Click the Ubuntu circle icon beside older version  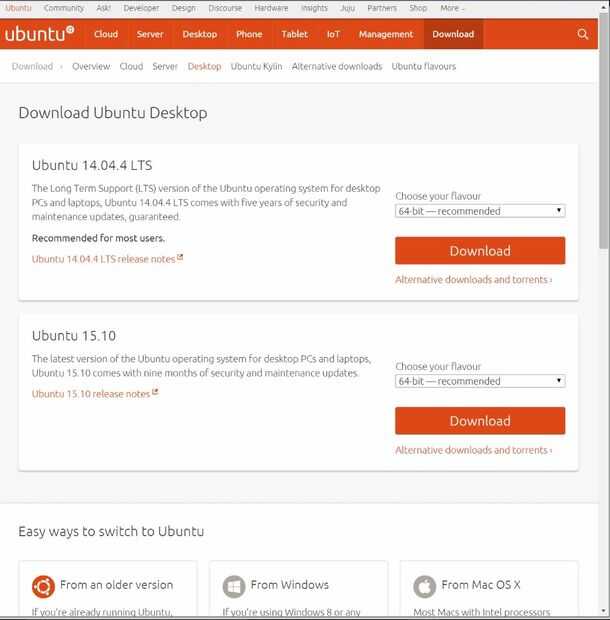(43, 586)
